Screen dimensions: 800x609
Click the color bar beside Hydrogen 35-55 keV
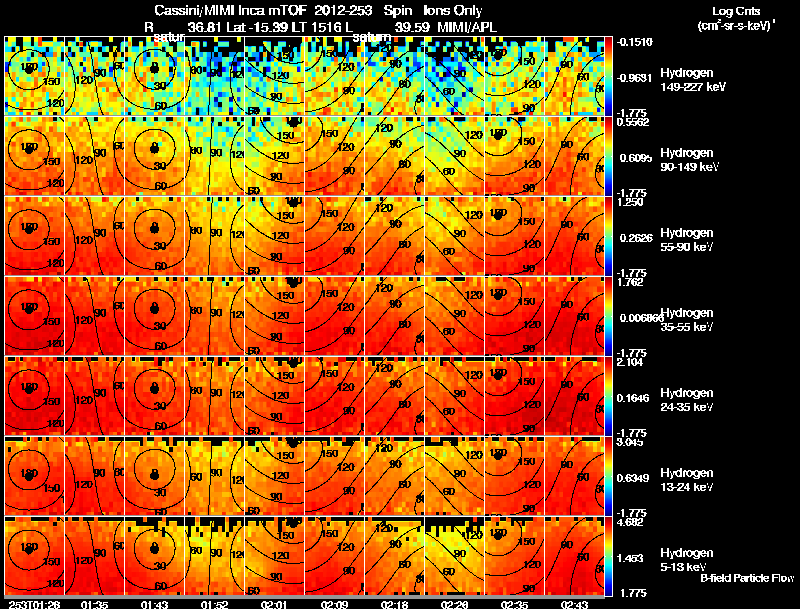[609, 316]
